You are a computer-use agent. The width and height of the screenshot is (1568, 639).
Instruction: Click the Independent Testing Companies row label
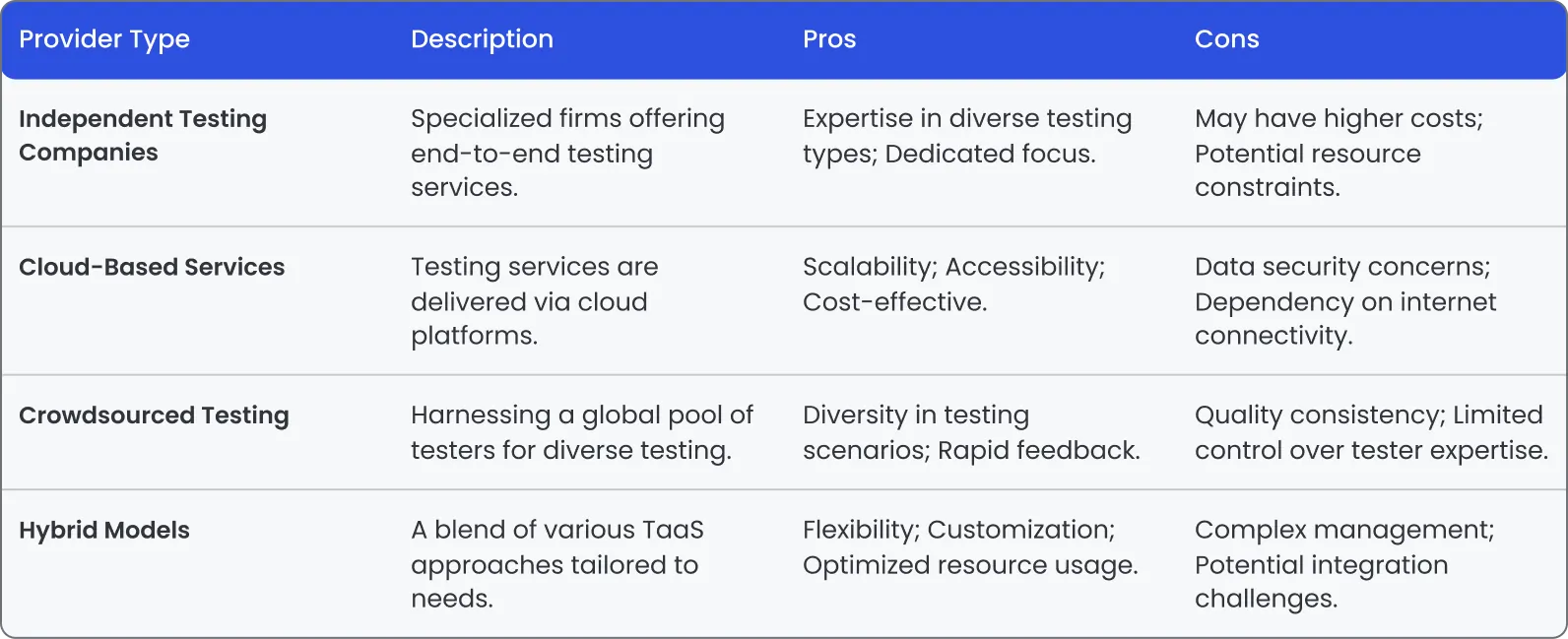[x=143, y=136]
